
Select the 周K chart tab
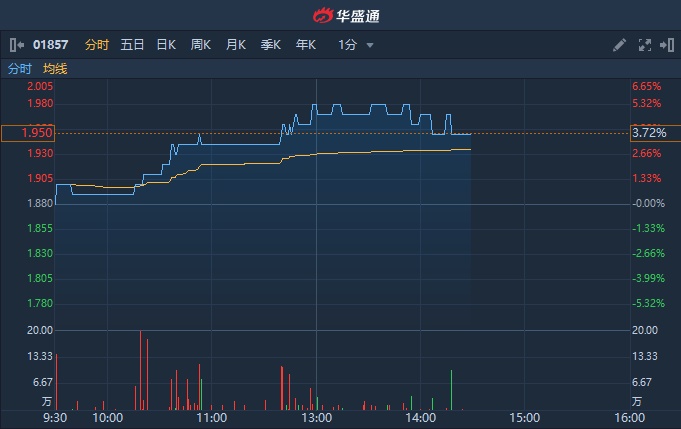point(201,45)
